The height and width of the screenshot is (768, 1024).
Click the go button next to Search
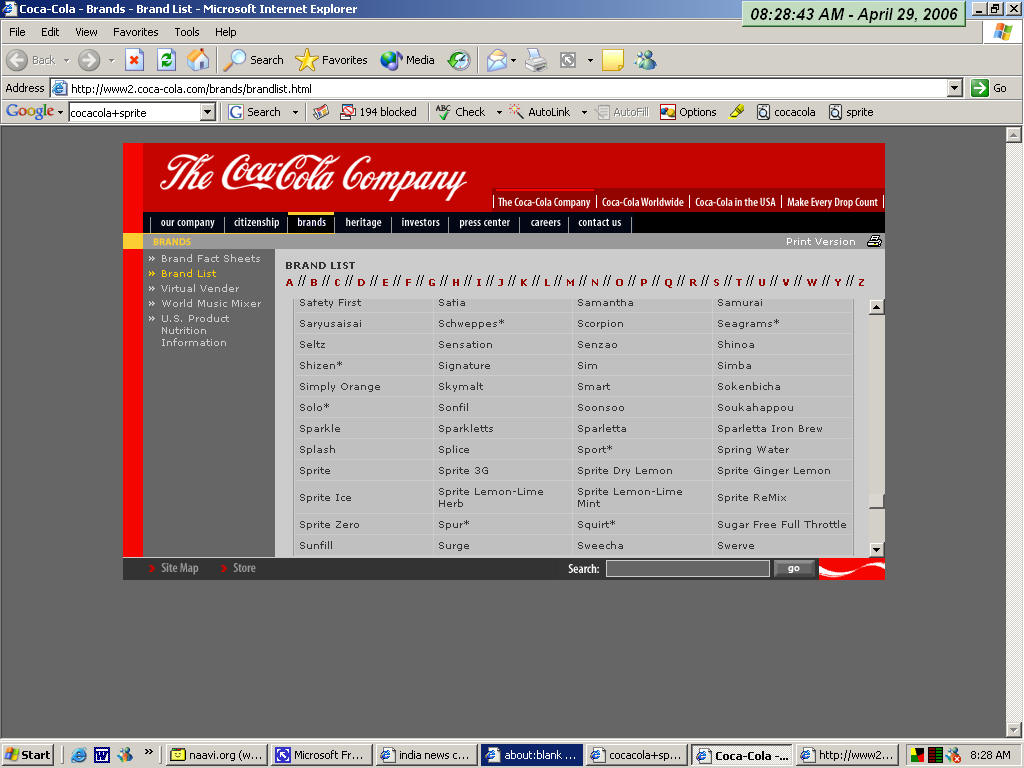[793, 569]
